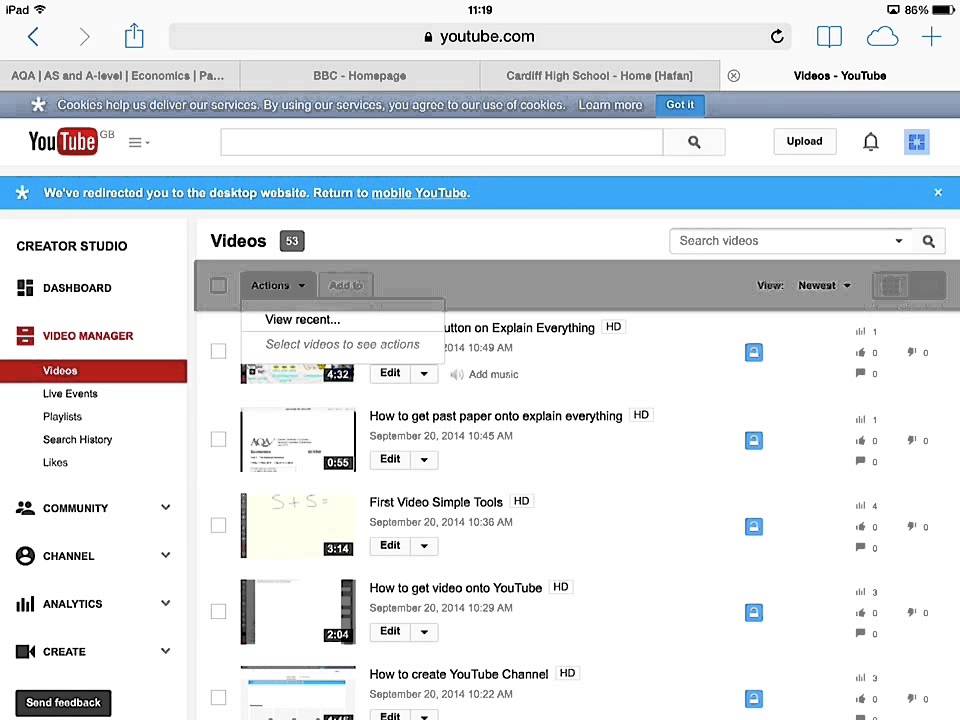This screenshot has height=720, width=960.
Task: Tap the Safari forward arrow
Action: [x=84, y=37]
